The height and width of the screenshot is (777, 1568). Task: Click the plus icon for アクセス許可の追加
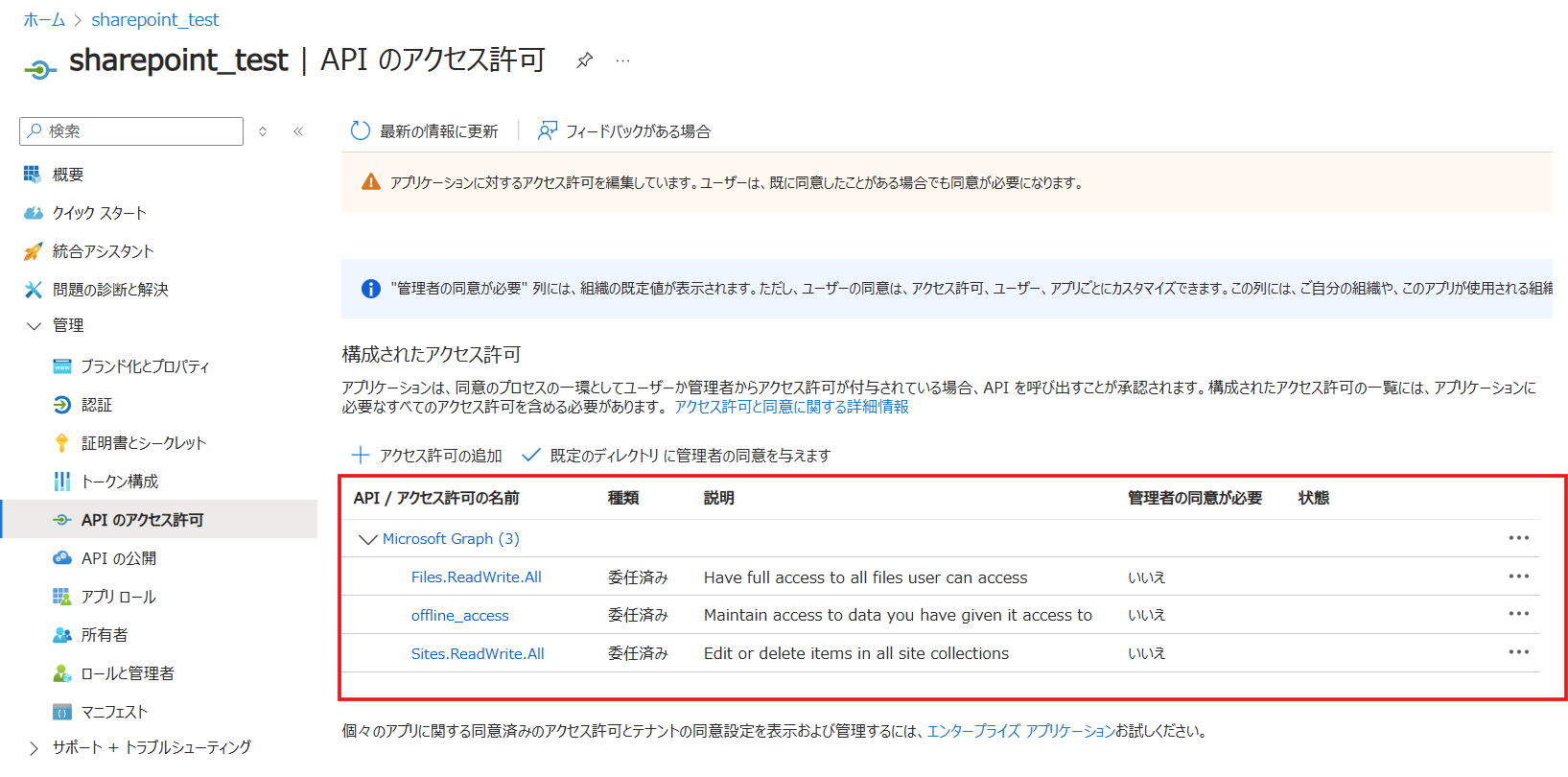tap(361, 455)
